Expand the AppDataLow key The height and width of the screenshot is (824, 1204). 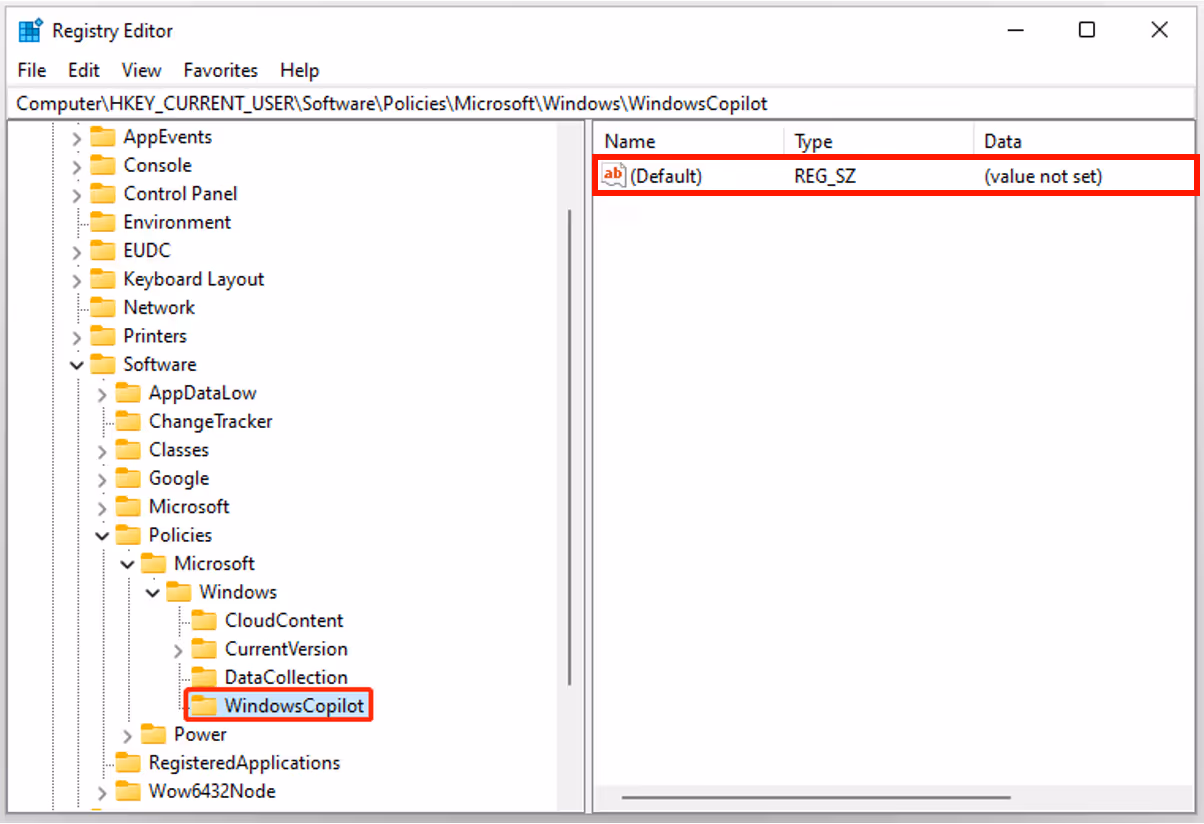click(x=102, y=394)
